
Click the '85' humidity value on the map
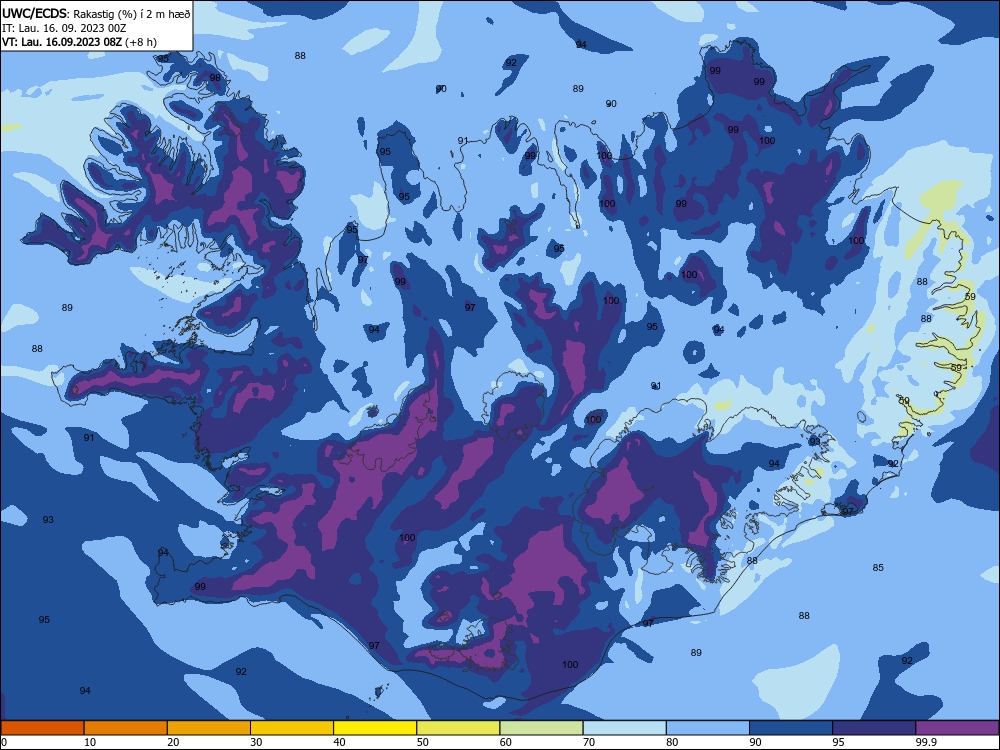tap(878, 568)
